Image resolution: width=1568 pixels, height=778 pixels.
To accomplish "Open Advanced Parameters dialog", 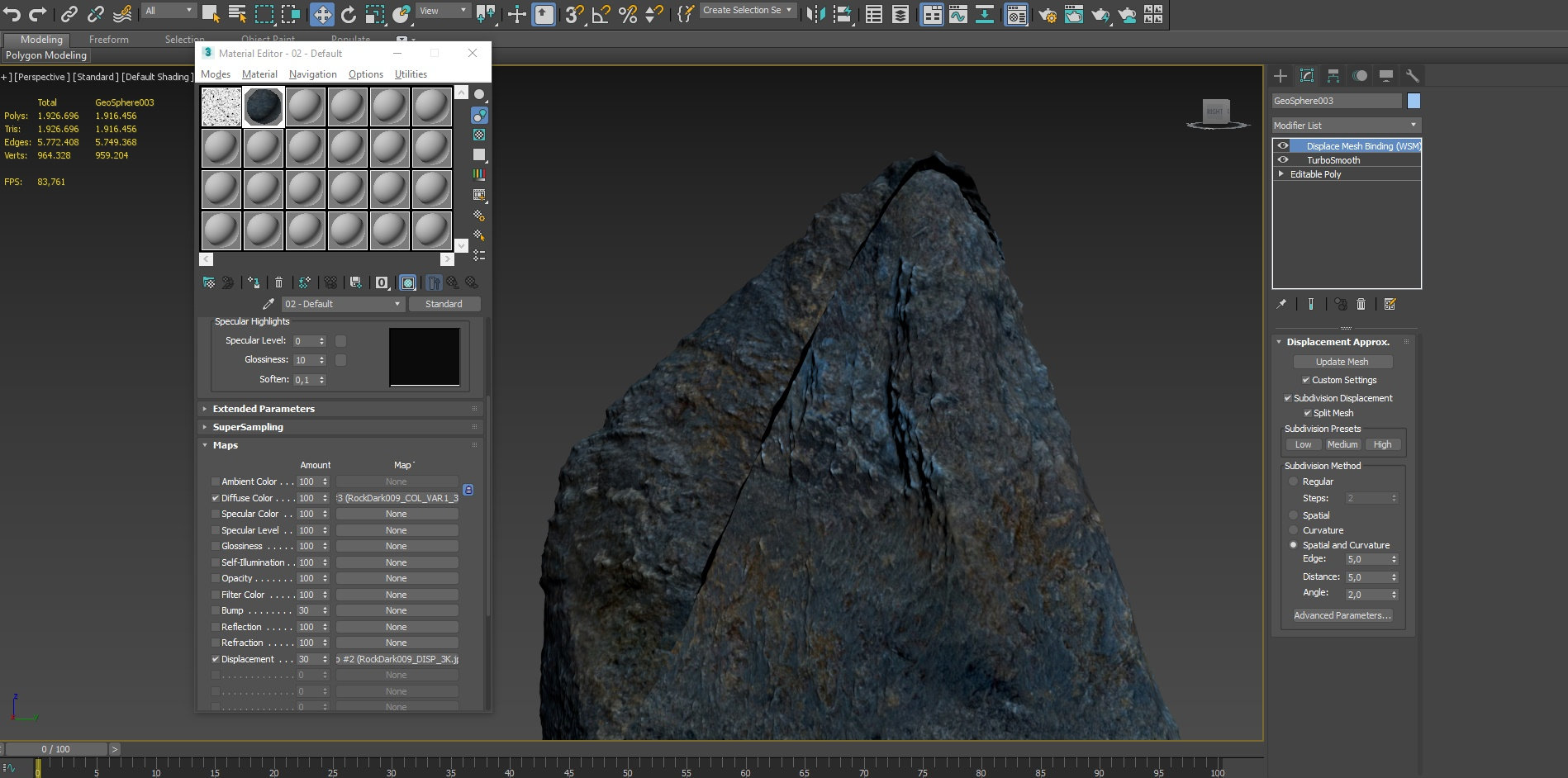I will tap(1342, 615).
